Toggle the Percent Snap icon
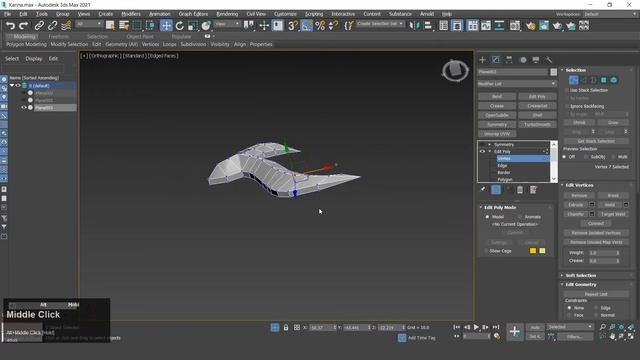This screenshot has width=640, height=360. click(x=320, y=26)
